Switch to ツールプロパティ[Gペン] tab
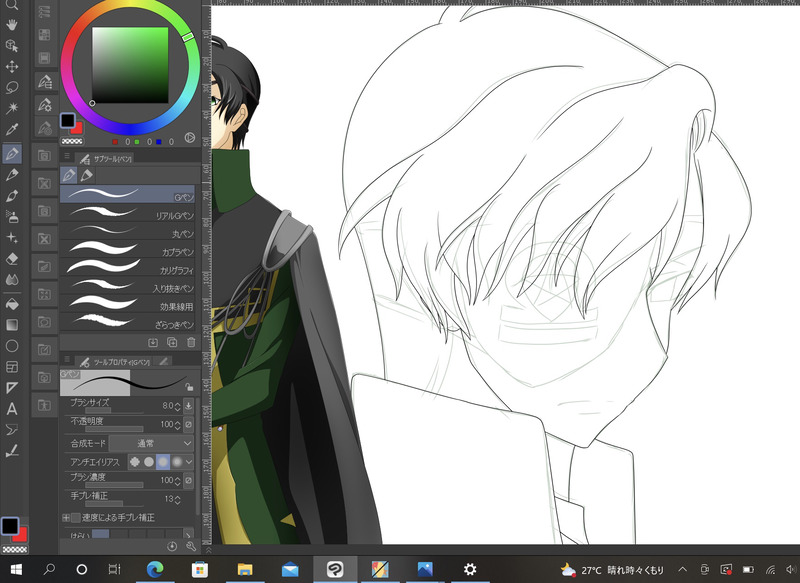This screenshot has height=583, width=800. point(114,362)
